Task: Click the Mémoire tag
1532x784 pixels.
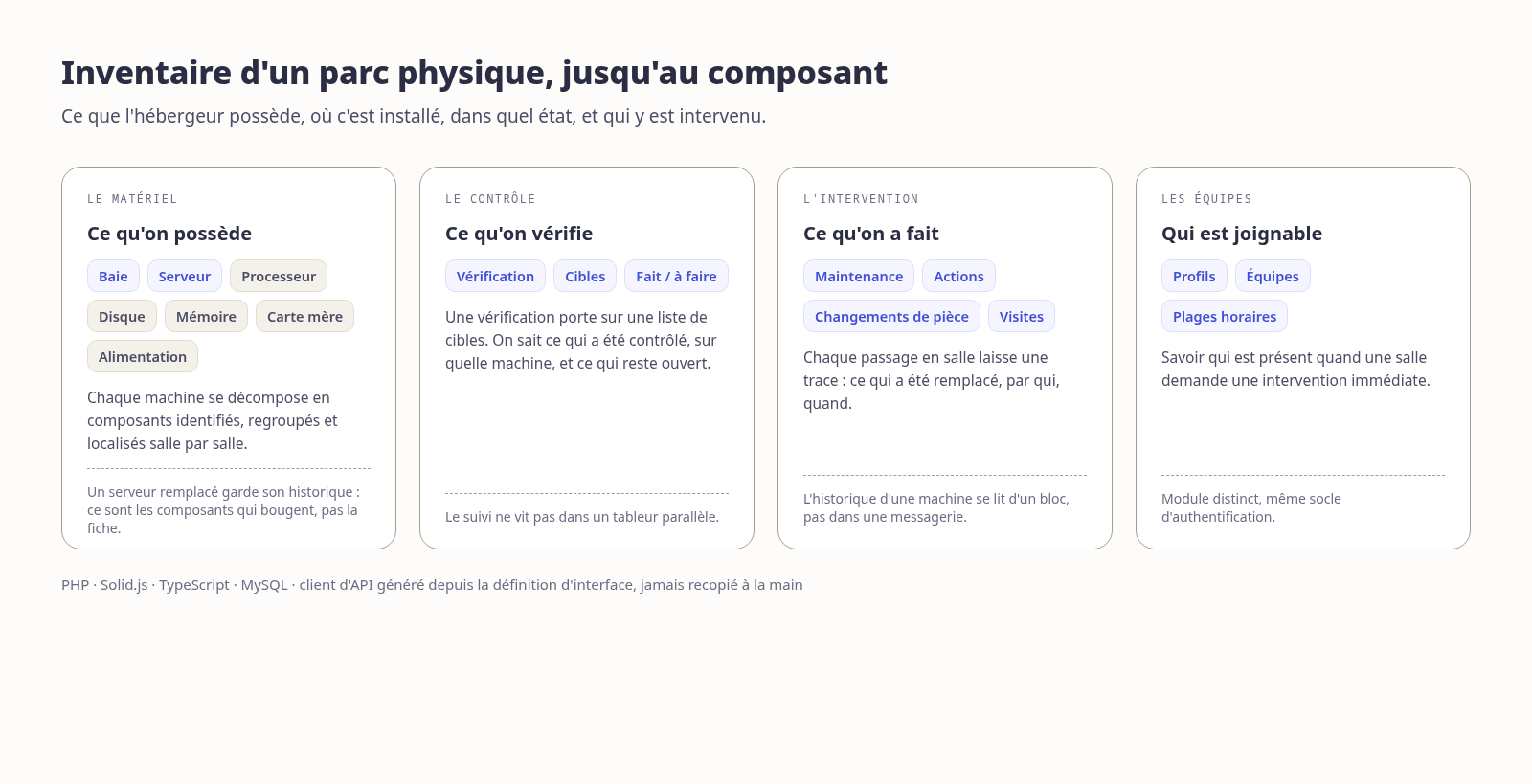Action: click(x=206, y=316)
